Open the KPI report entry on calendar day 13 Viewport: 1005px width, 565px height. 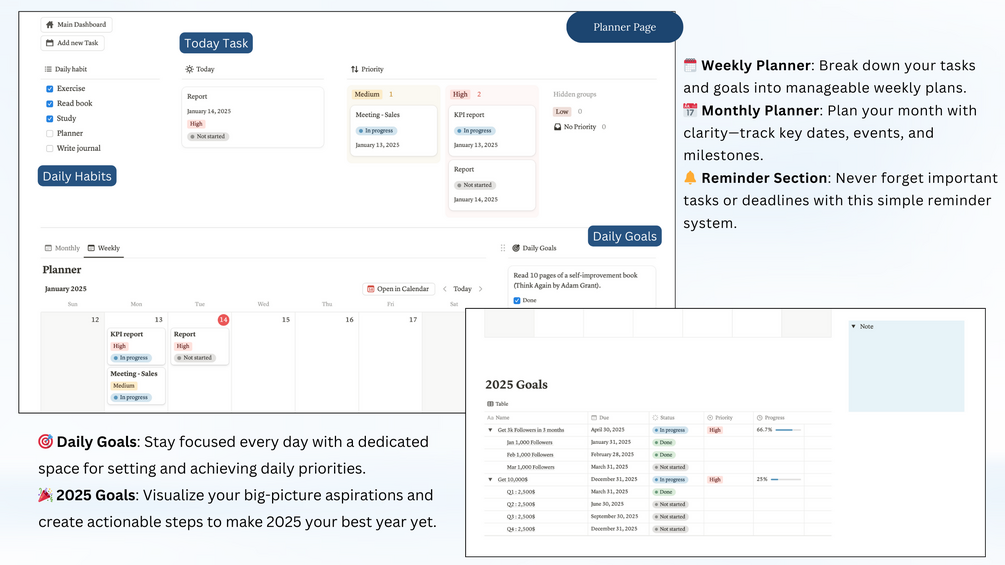pyautogui.click(x=136, y=346)
